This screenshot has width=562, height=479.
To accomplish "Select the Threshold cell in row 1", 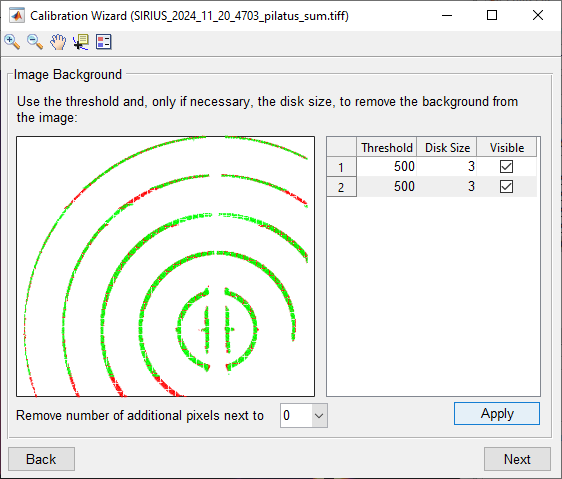I will [386, 166].
